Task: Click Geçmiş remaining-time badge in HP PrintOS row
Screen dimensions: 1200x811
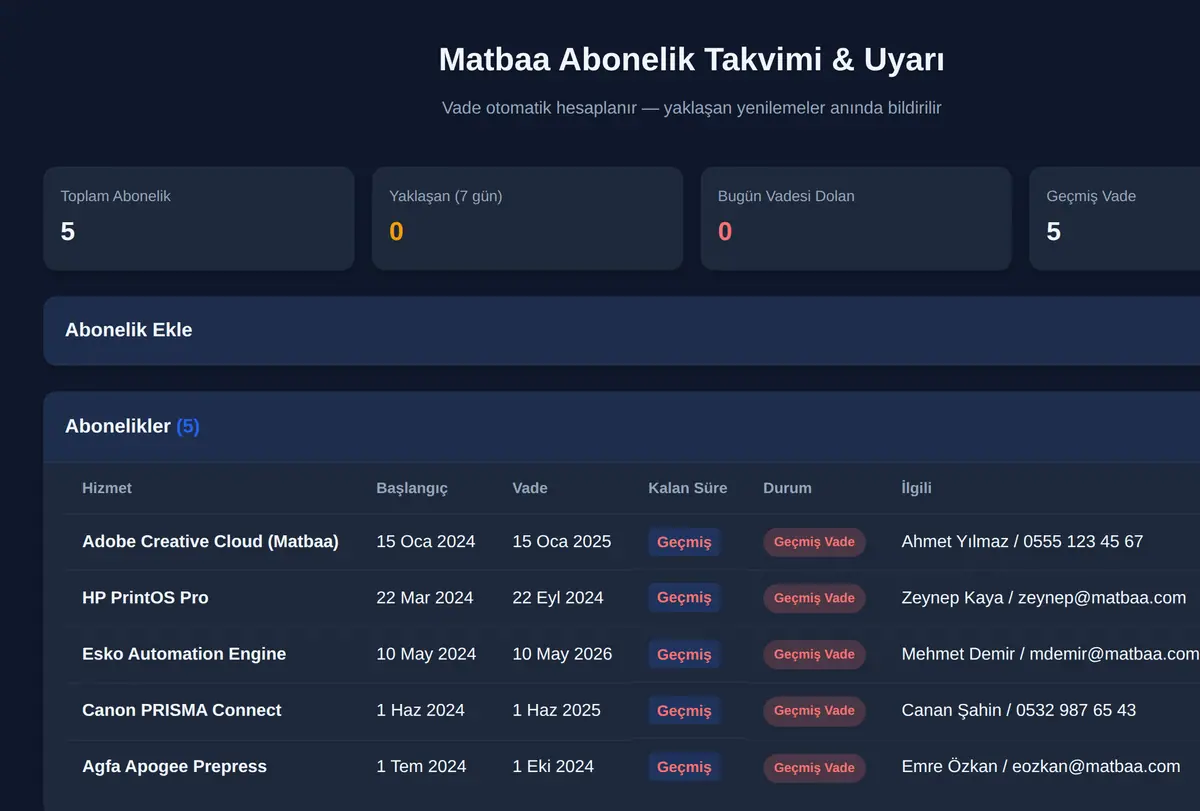Action: [684, 598]
